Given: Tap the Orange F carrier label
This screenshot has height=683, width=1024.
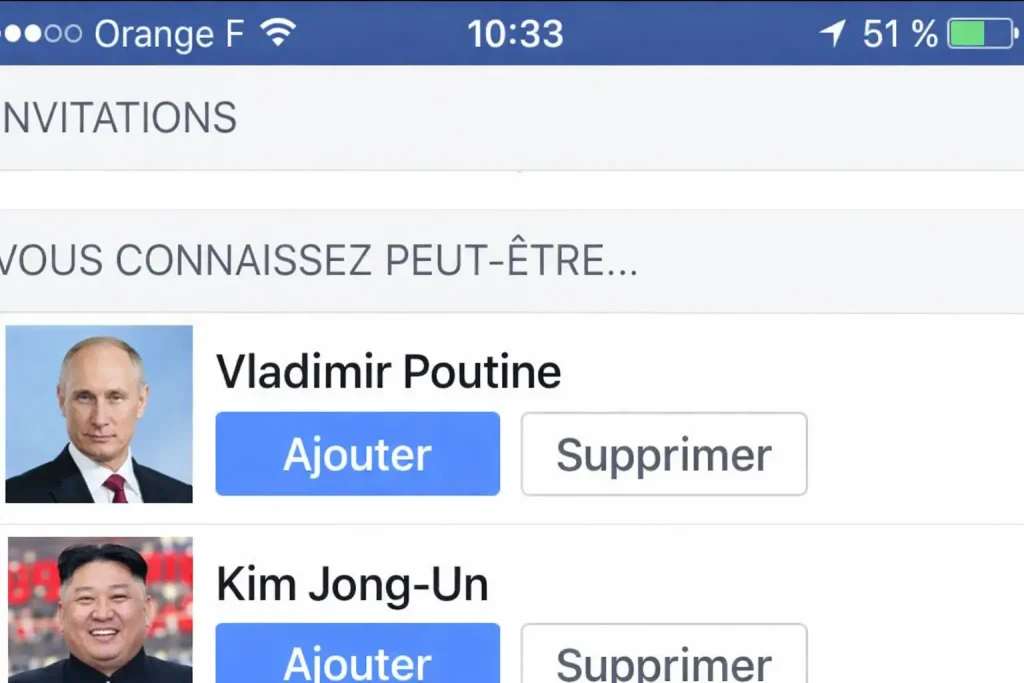Looking at the screenshot, I should [x=169, y=34].
